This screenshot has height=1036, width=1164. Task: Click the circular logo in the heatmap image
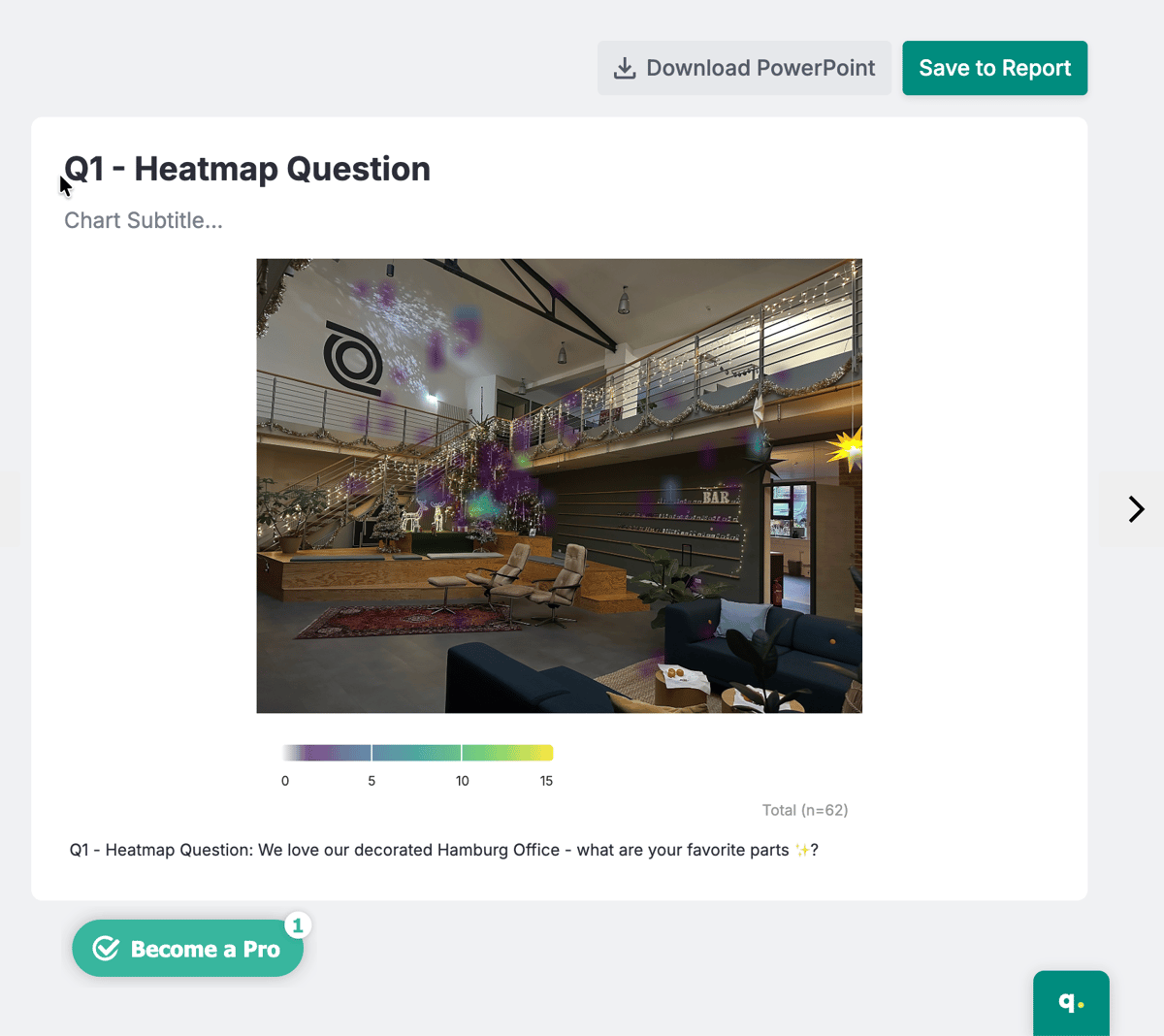click(x=352, y=358)
